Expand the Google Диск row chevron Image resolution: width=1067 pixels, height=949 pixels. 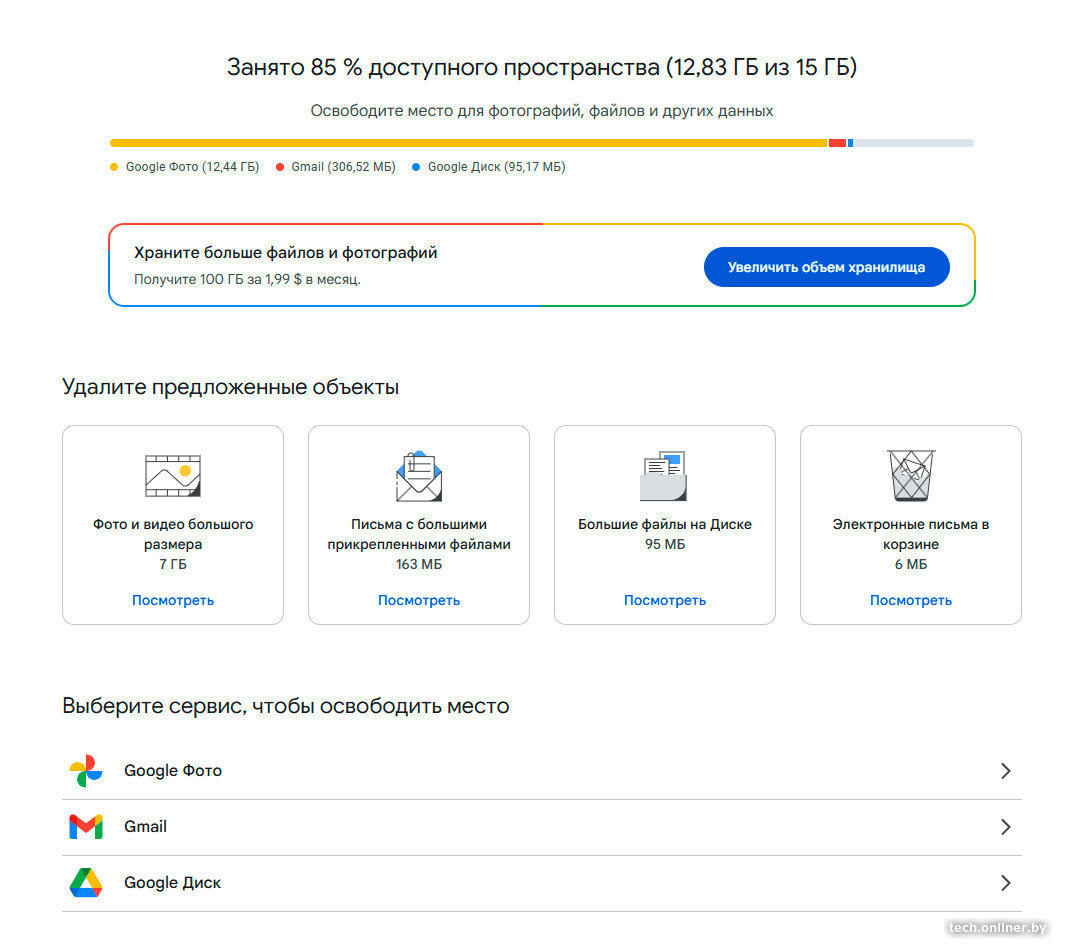1006,883
